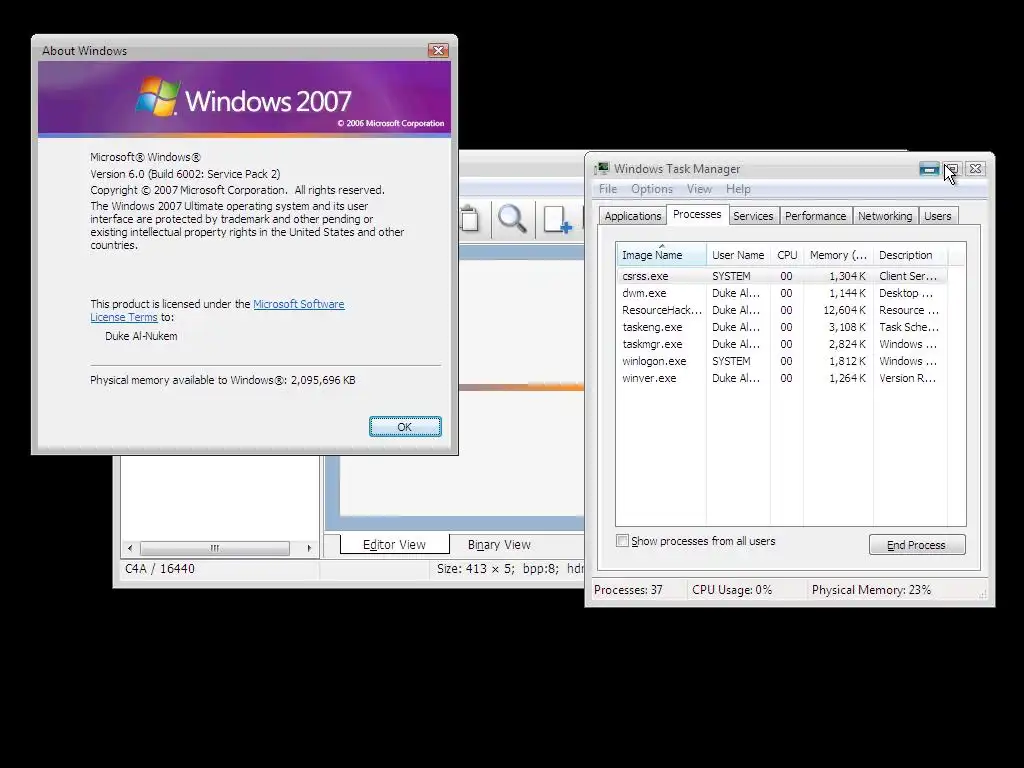Sort processes by Description column
This screenshot has width=1024, height=768.
coord(910,255)
